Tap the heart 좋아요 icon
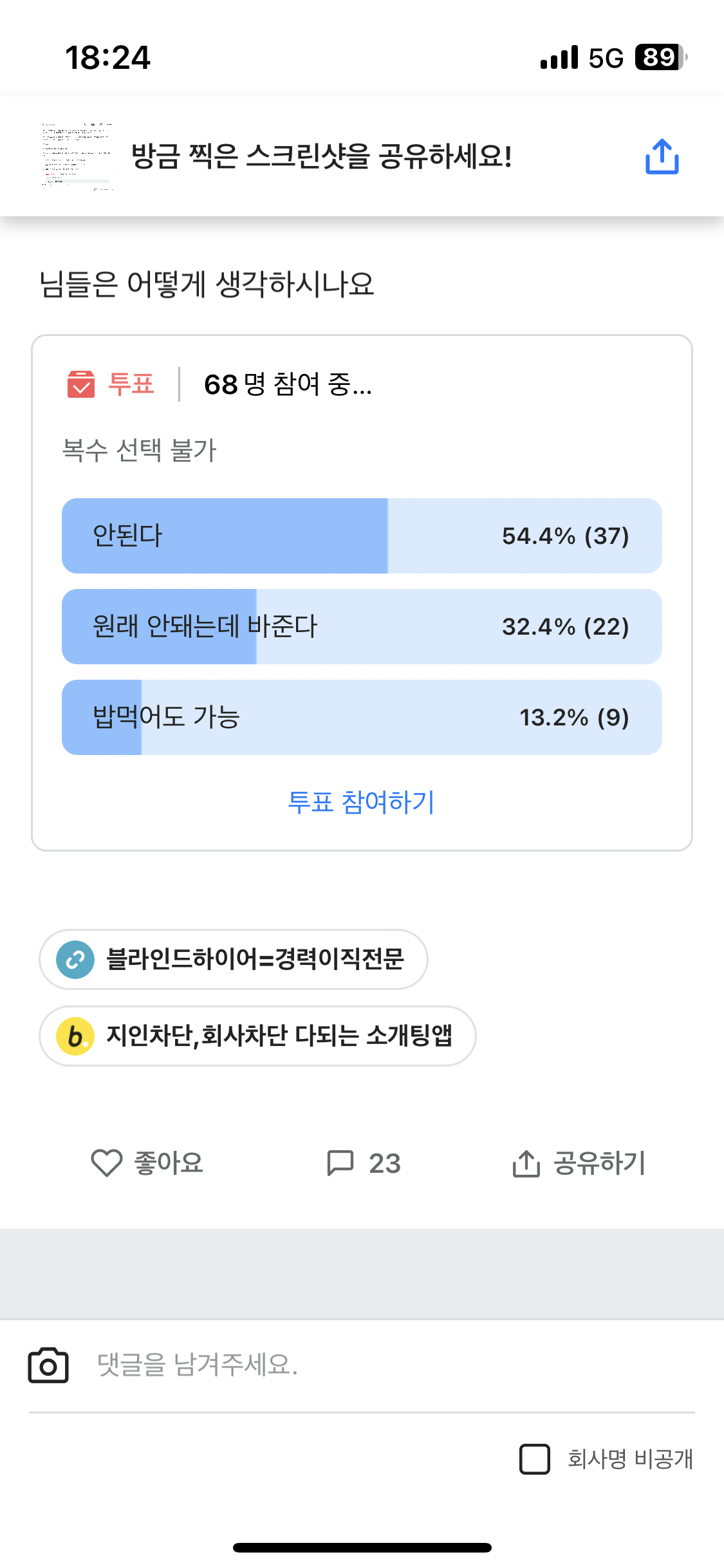 coord(107,1163)
